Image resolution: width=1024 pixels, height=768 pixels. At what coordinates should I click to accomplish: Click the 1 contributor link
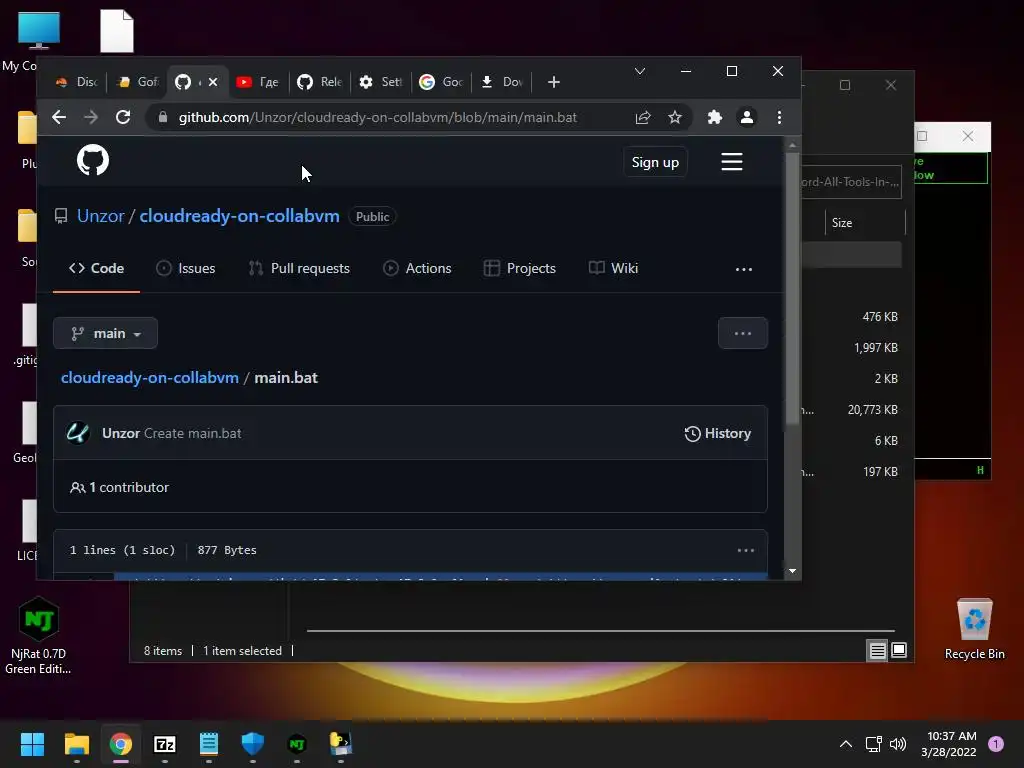click(x=120, y=488)
